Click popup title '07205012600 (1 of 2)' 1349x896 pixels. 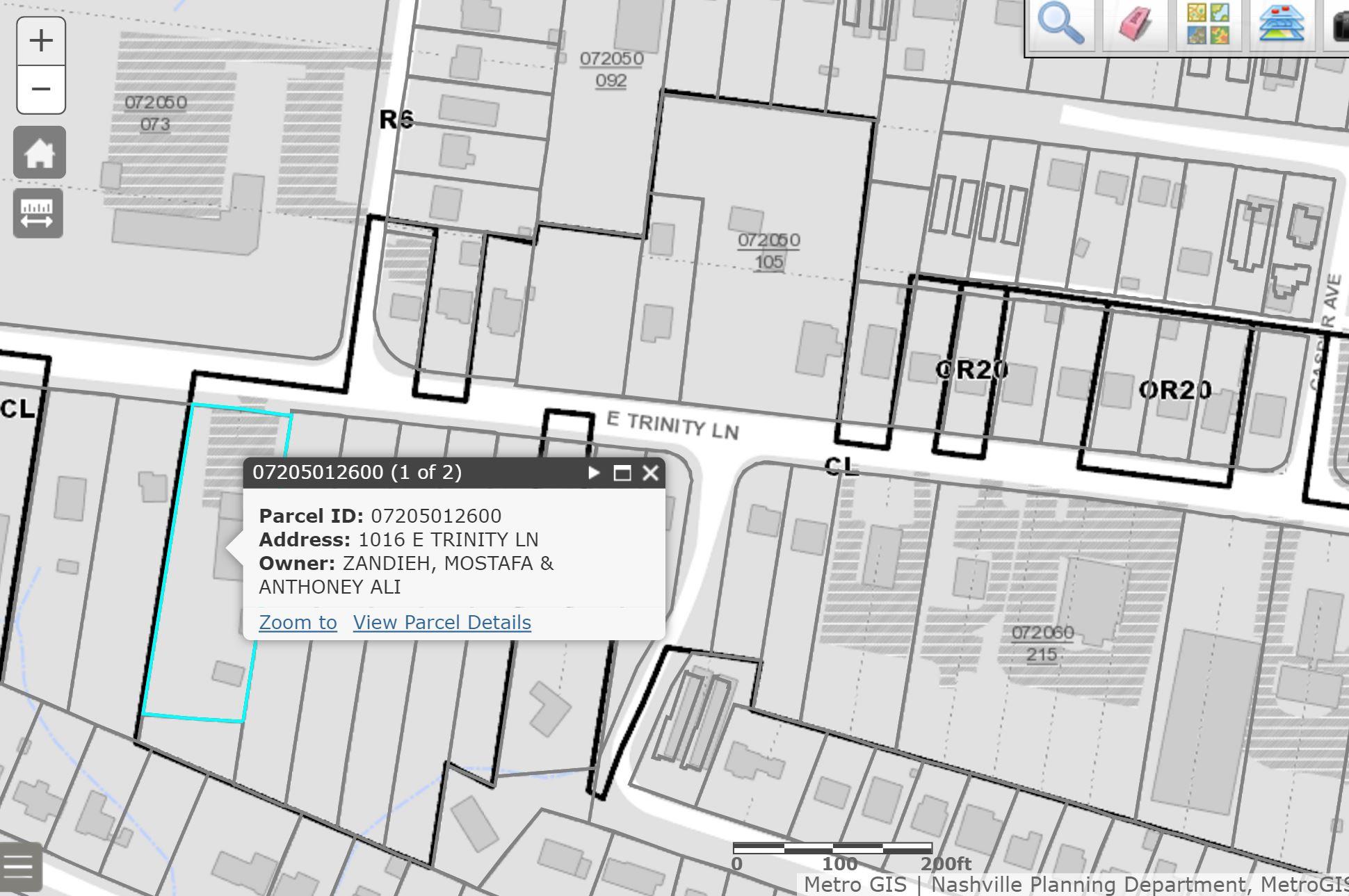(x=357, y=472)
